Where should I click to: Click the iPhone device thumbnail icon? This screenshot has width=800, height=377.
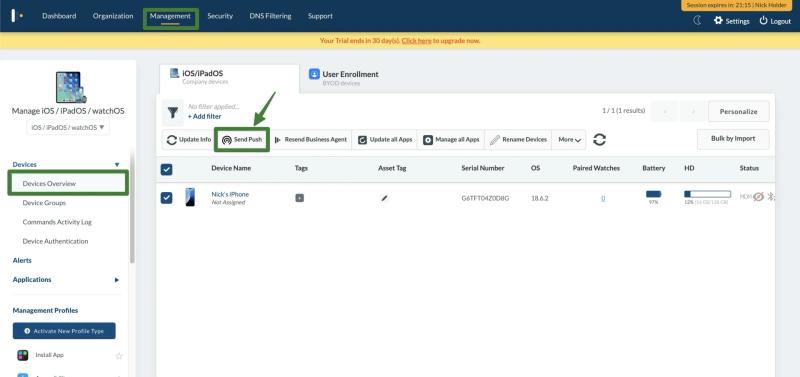pyautogui.click(x=190, y=197)
